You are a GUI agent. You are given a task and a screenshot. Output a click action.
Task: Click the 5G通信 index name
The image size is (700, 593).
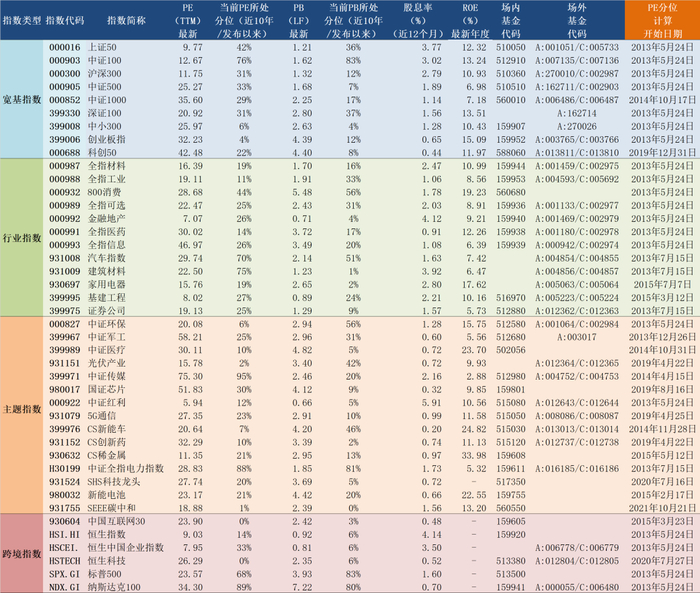pos(102,416)
